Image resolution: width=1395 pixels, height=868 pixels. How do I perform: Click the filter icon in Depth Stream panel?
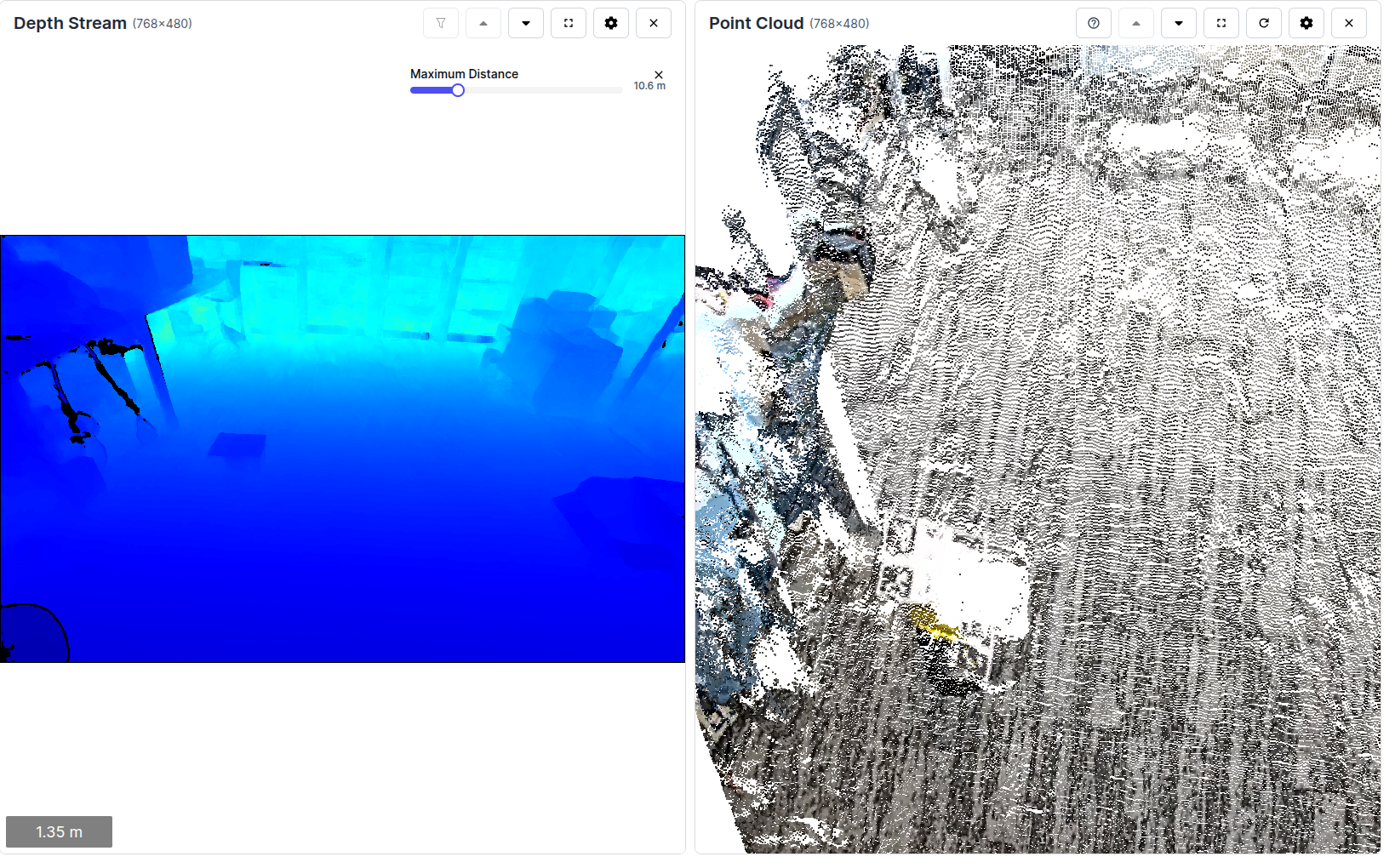coord(441,23)
